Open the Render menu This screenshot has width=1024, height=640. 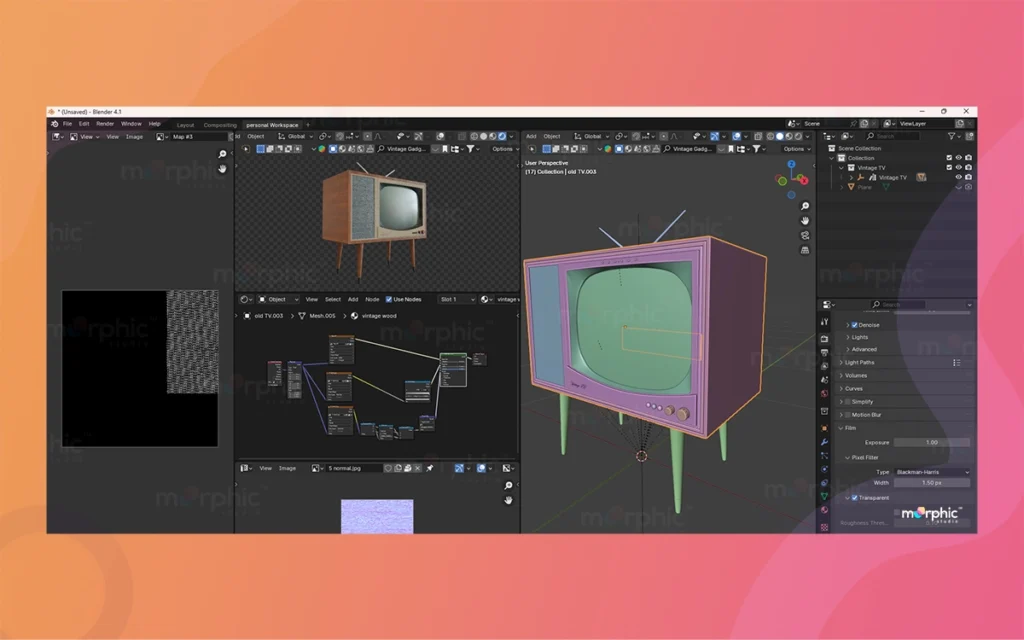(x=105, y=124)
